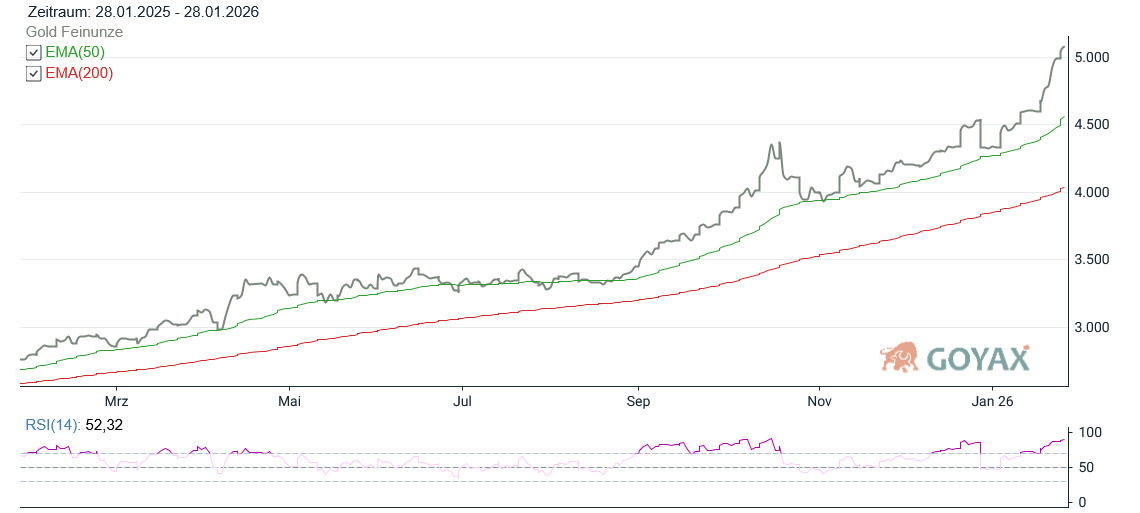Click the RSI value 52,32
The width and height of the screenshot is (1140, 513).
104,425
